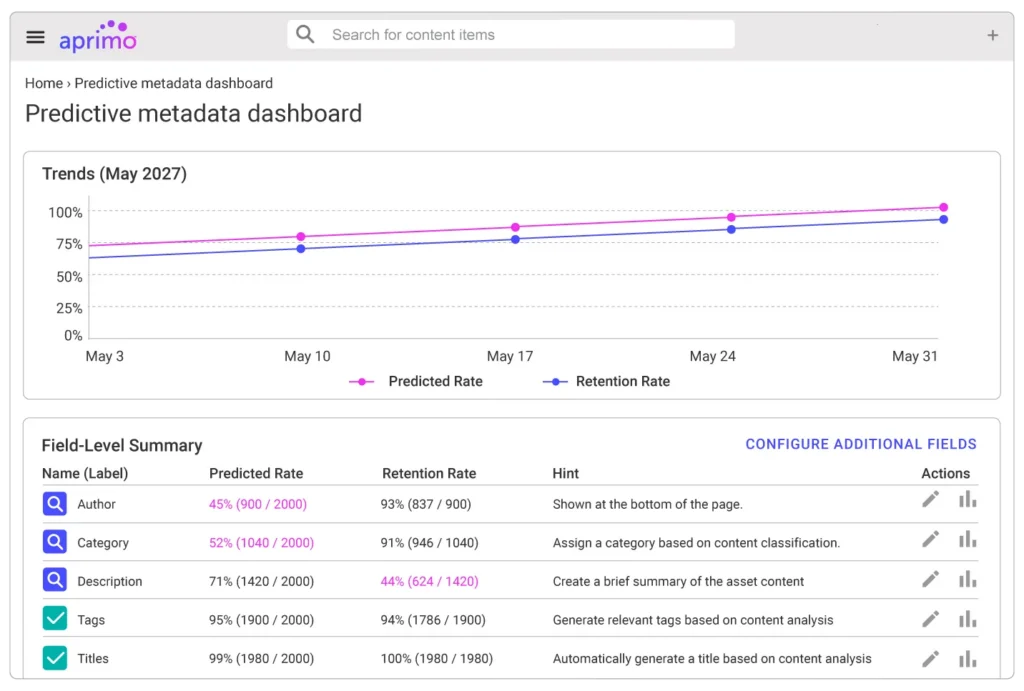Screen dimensions: 1024x691
Task: Open the hamburger navigation menu
Action: coord(35,36)
